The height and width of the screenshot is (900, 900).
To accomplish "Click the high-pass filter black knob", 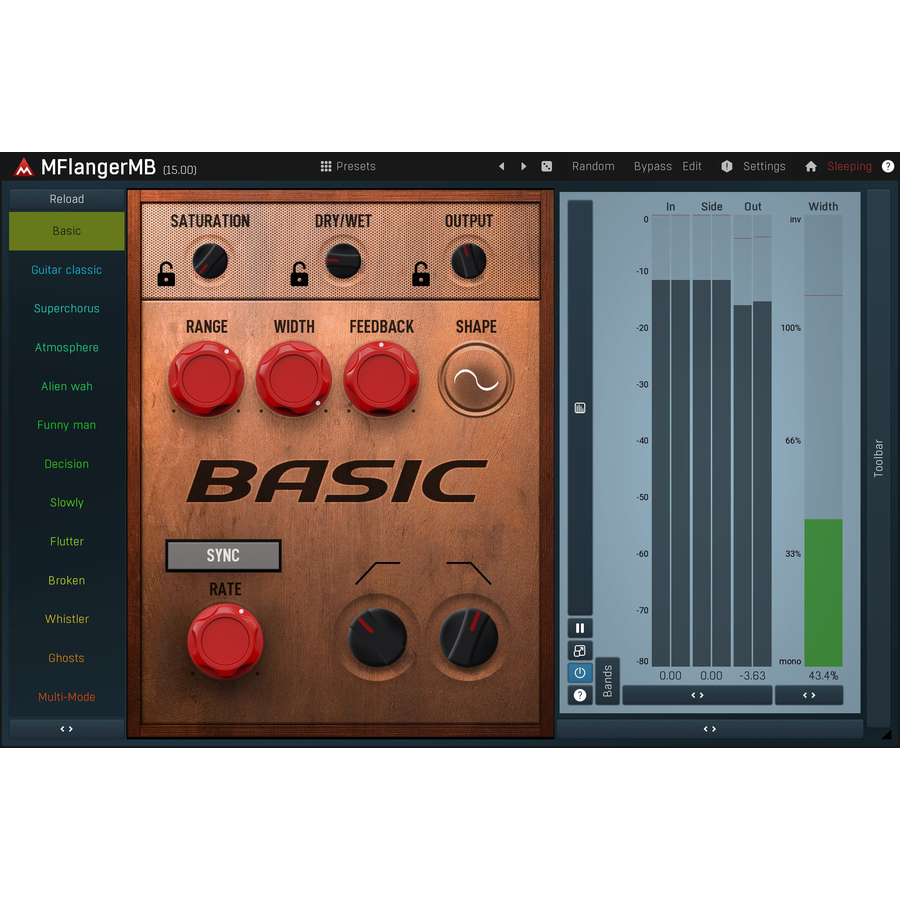I will click(x=377, y=638).
